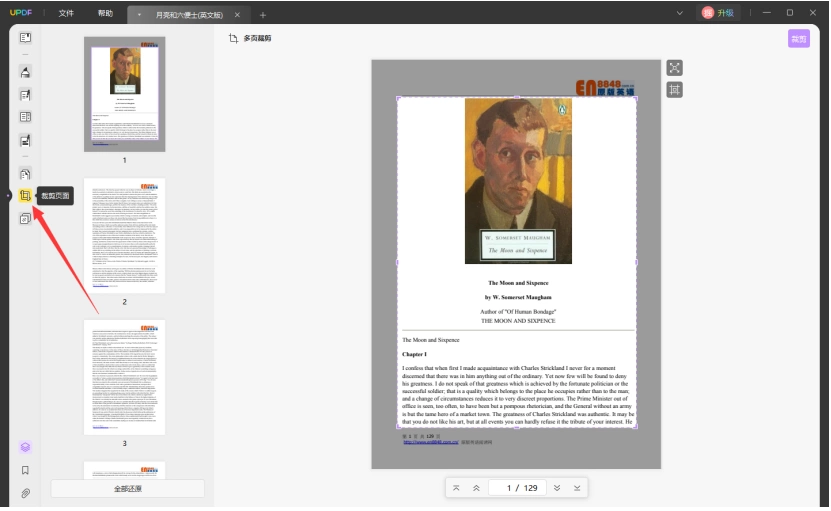
Task: Click the 全部还原 button
Action: click(128, 489)
